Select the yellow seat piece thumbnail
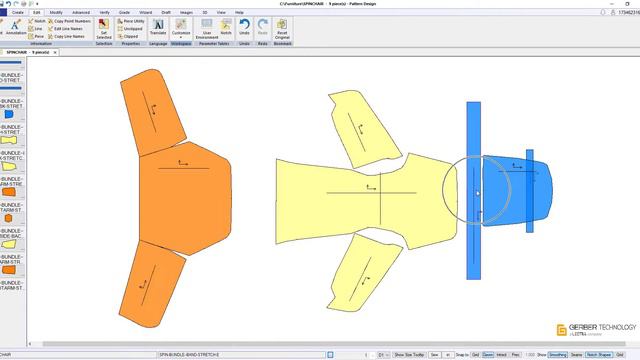 9,140
